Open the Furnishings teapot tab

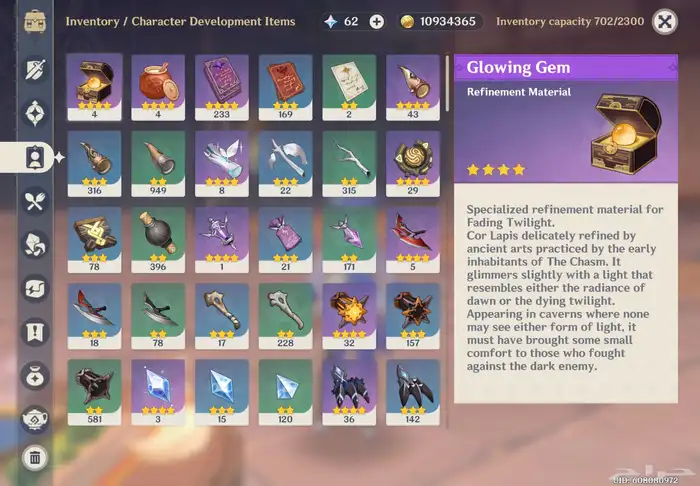35,420
